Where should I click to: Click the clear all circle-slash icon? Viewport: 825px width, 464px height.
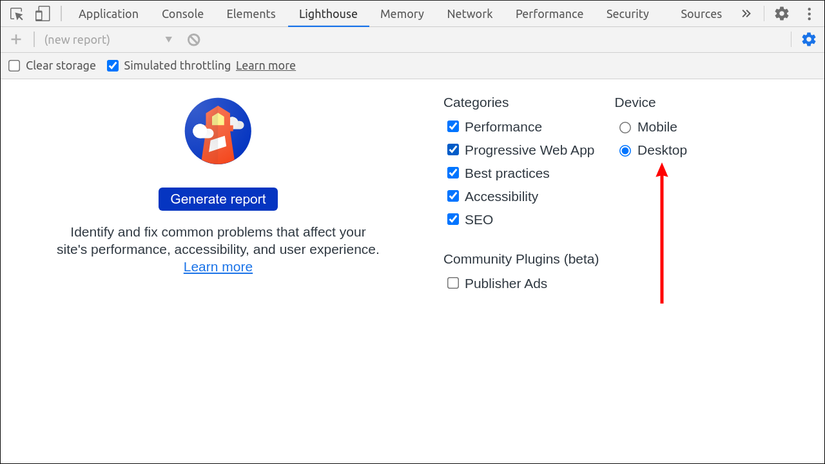[x=194, y=39]
